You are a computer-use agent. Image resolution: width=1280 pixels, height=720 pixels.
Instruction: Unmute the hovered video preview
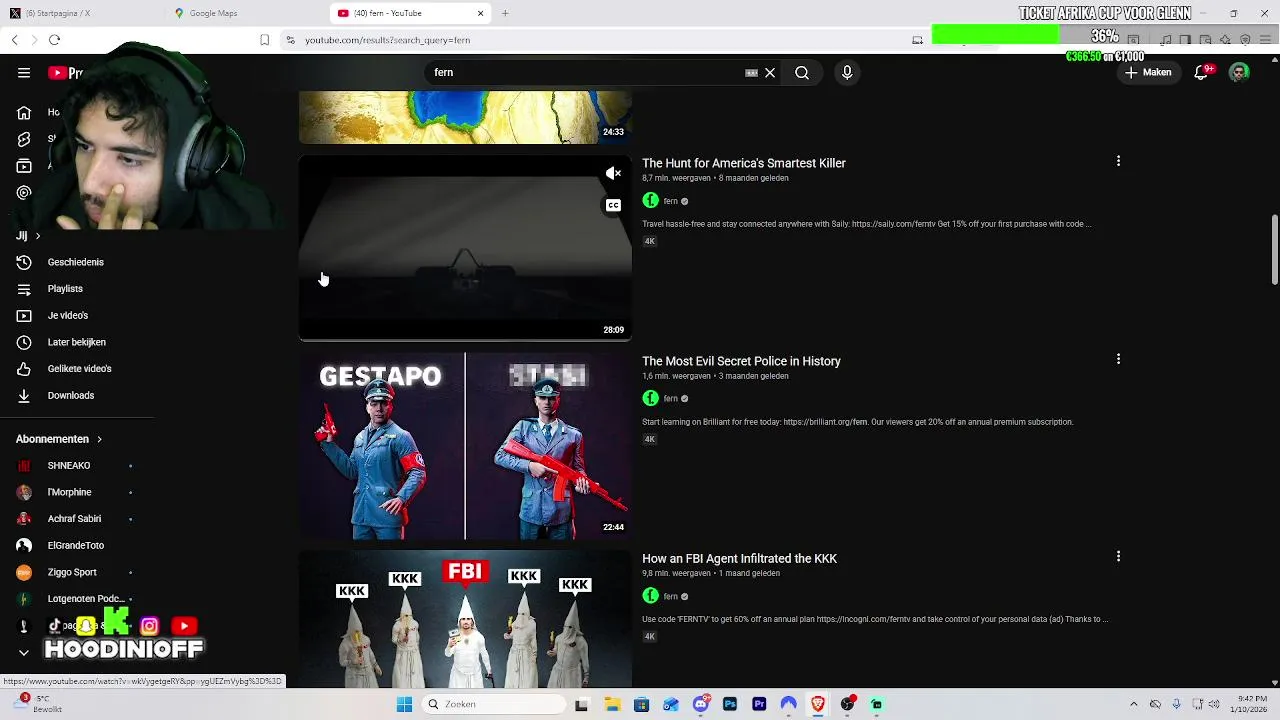[613, 174]
